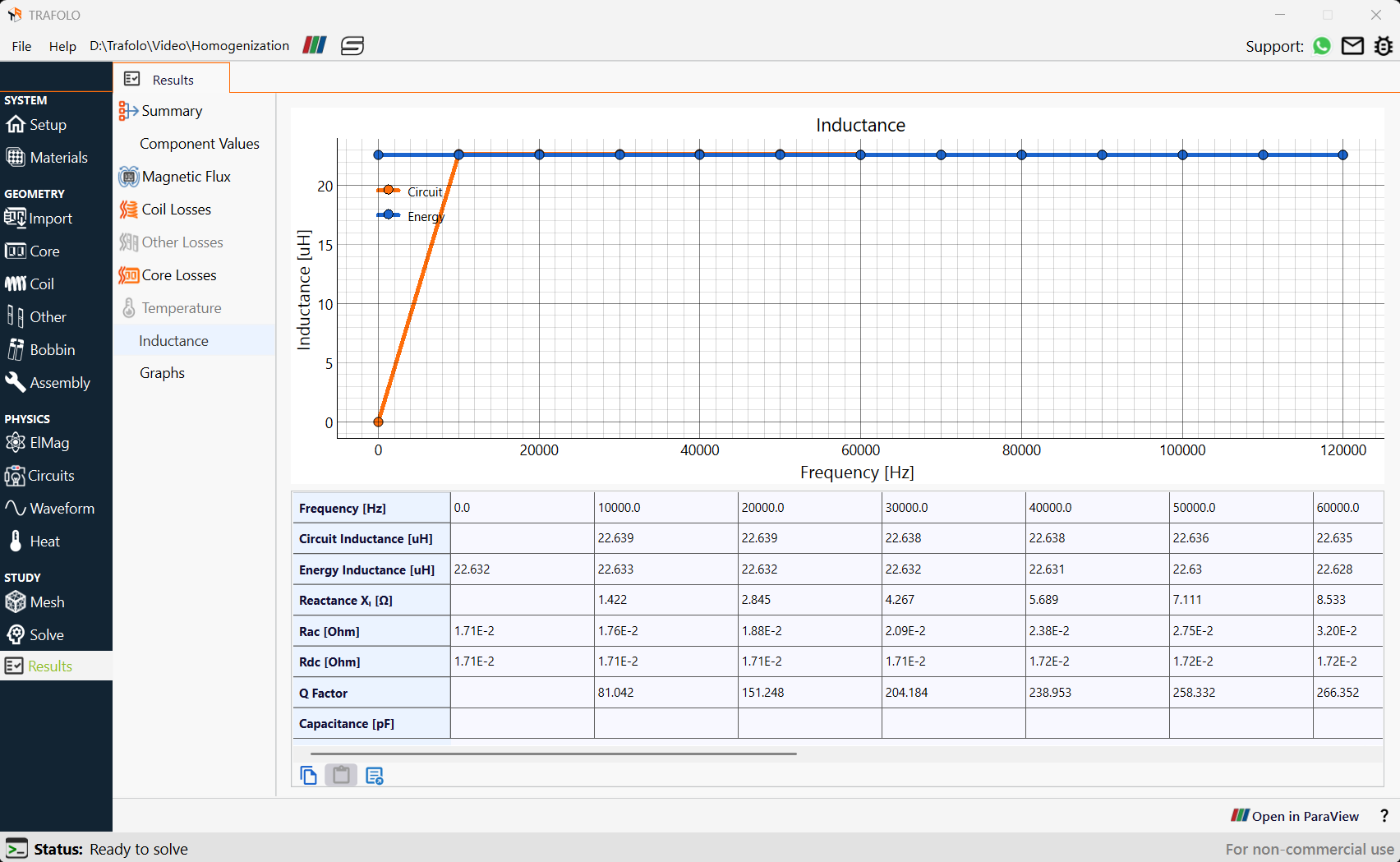Click the question mark help button
The height and width of the screenshot is (862, 1400).
coord(1384,816)
